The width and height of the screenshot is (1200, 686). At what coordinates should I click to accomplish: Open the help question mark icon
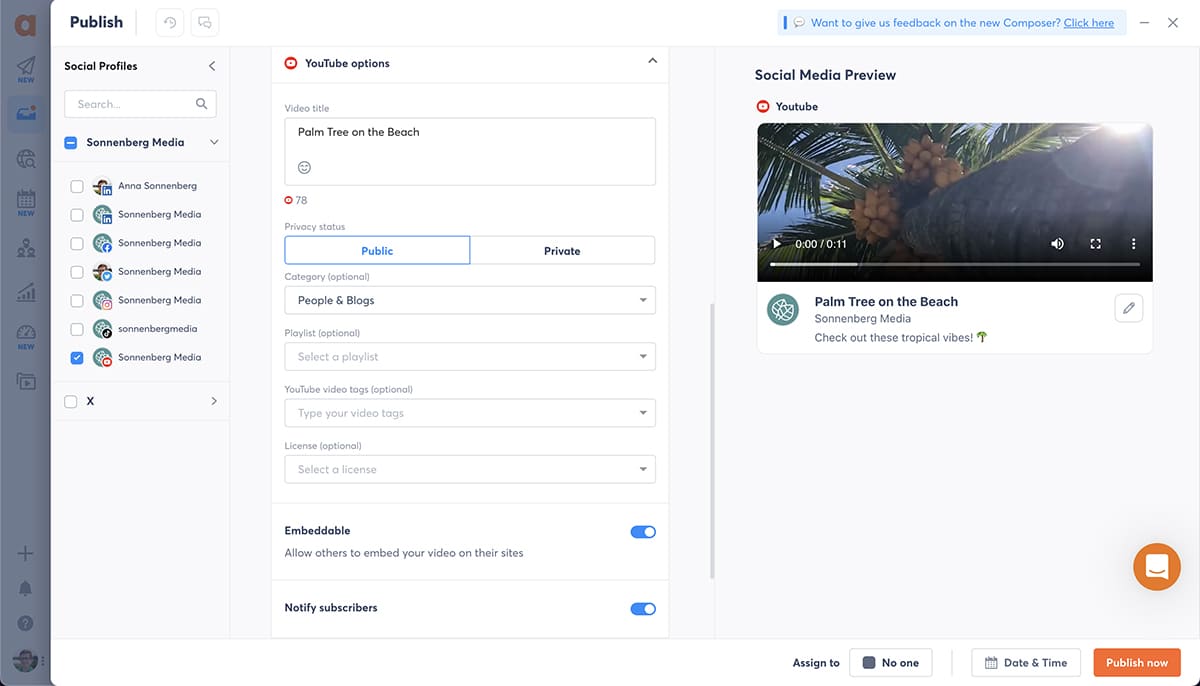pyautogui.click(x=26, y=623)
